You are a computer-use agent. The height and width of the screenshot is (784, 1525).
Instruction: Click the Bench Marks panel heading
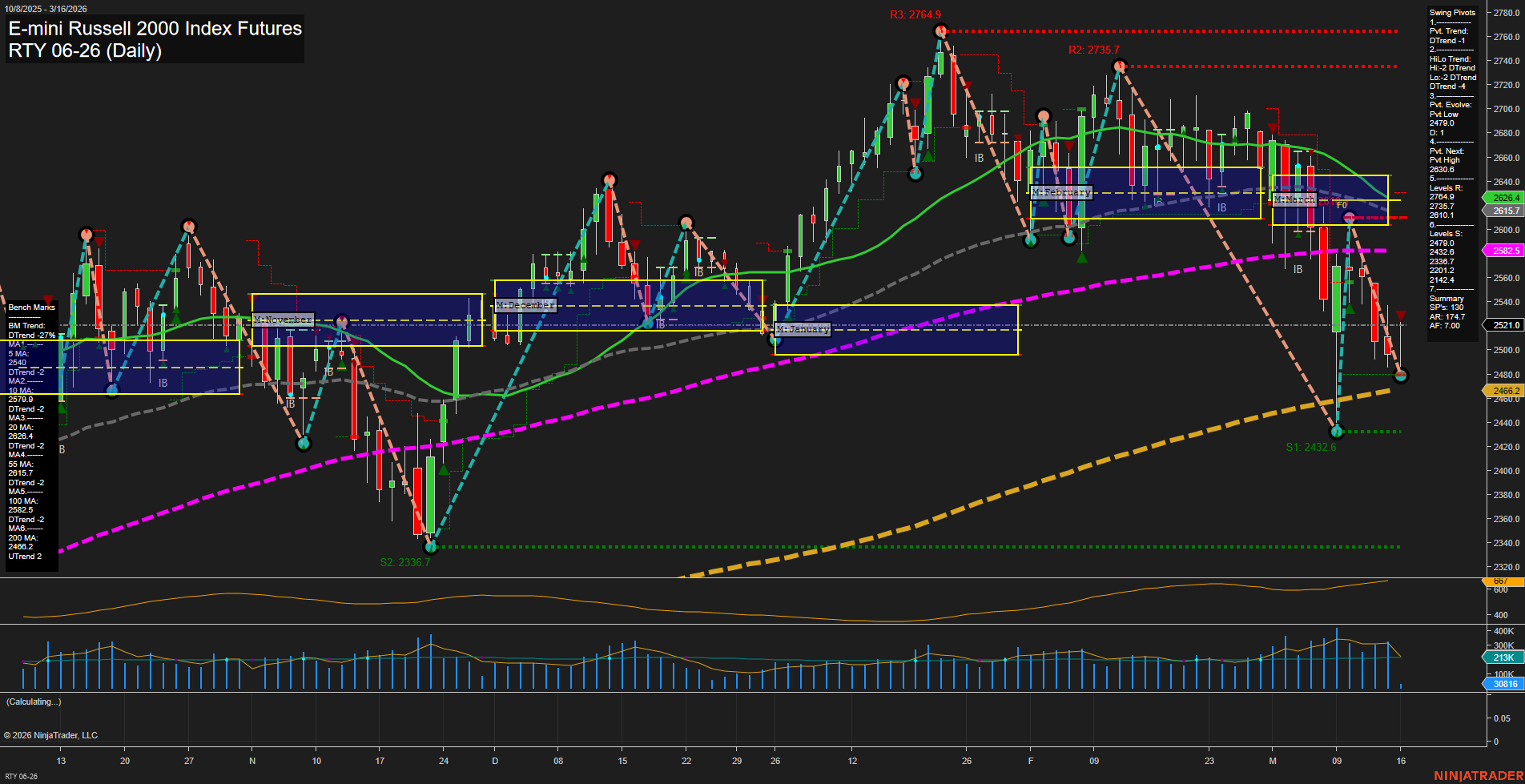click(x=32, y=308)
